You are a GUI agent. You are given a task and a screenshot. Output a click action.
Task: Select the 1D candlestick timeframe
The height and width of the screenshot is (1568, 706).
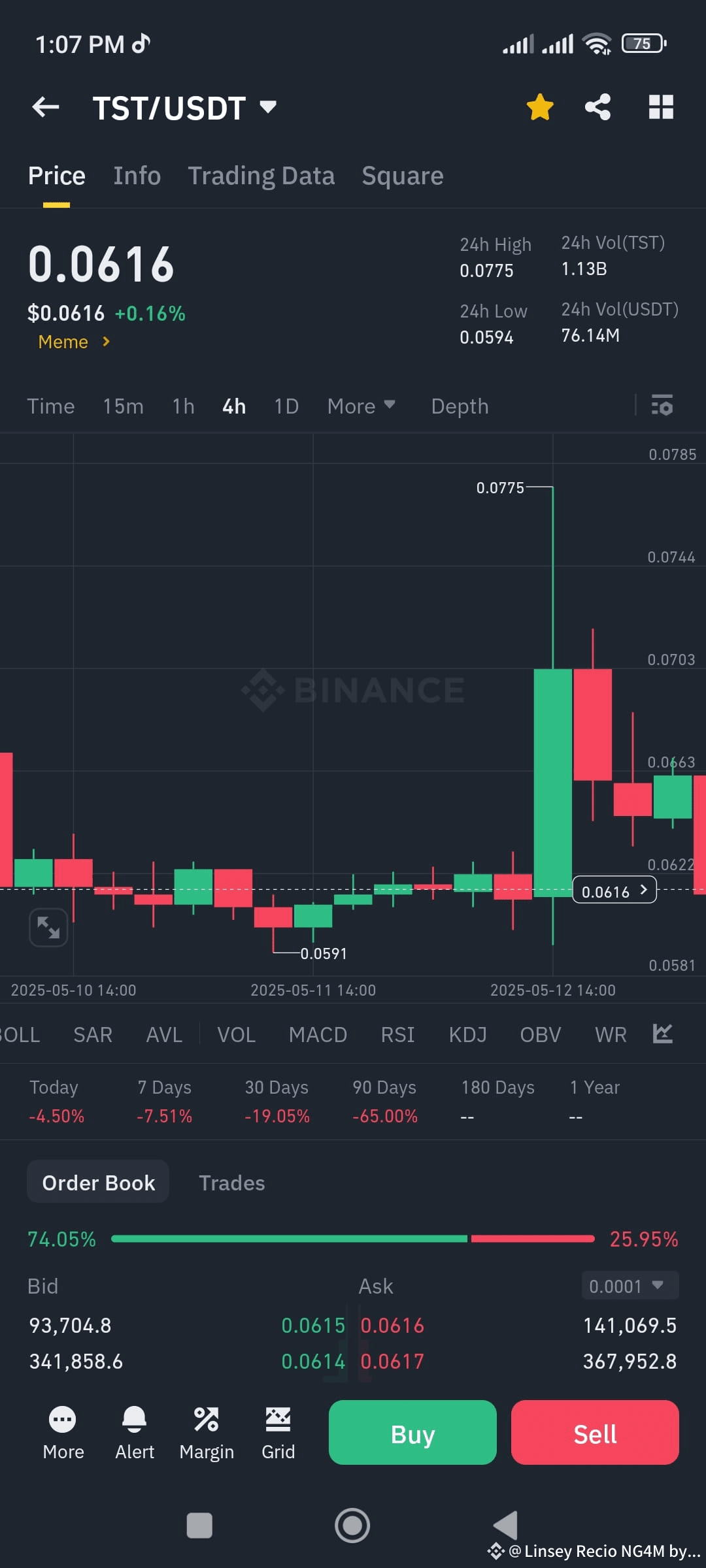286,406
